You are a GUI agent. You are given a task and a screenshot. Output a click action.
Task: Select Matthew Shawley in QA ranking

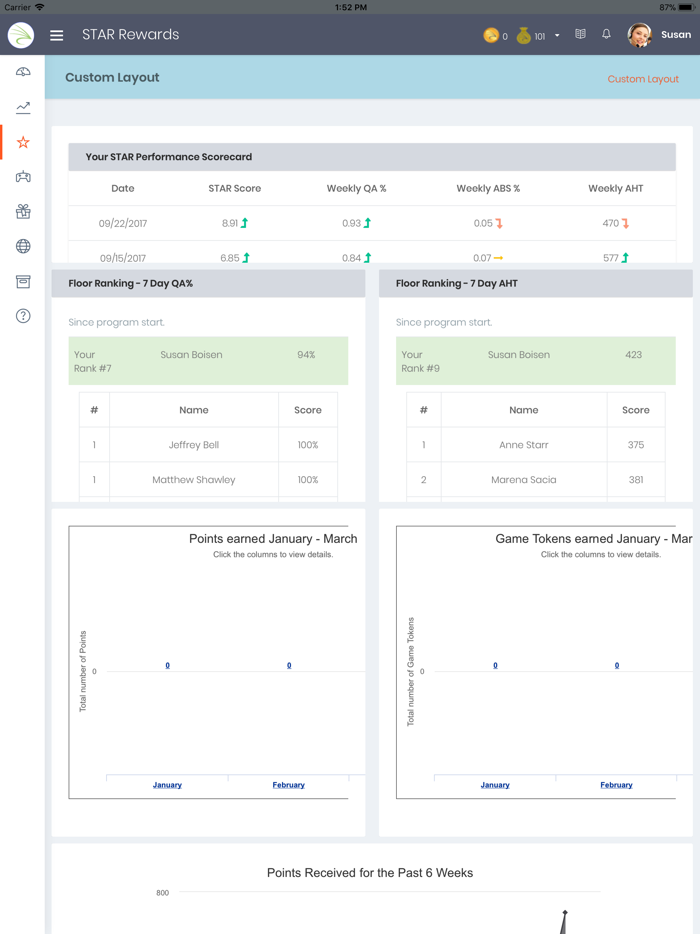(x=194, y=480)
